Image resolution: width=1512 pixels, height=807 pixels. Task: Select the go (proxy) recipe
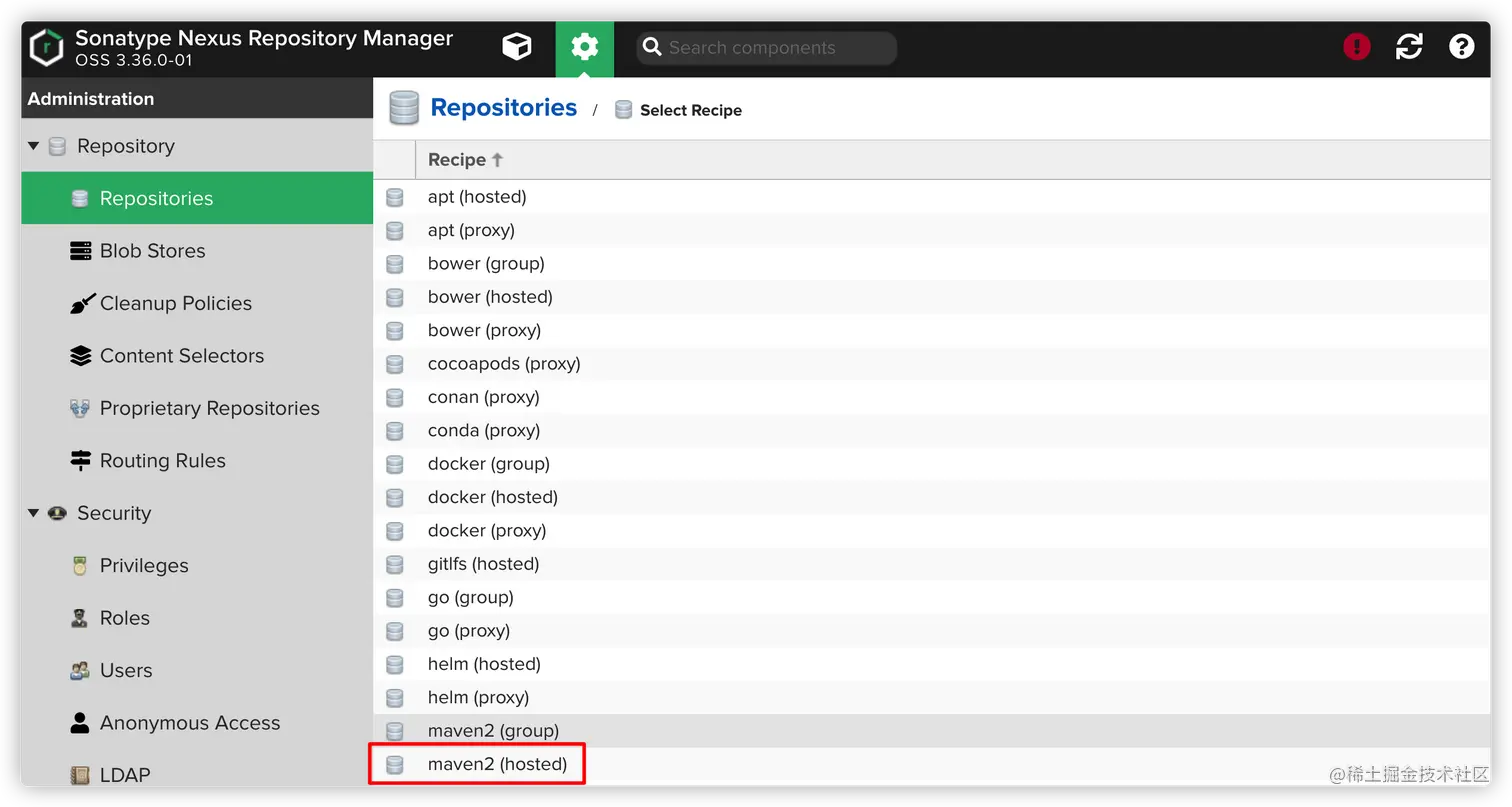pos(932,631)
